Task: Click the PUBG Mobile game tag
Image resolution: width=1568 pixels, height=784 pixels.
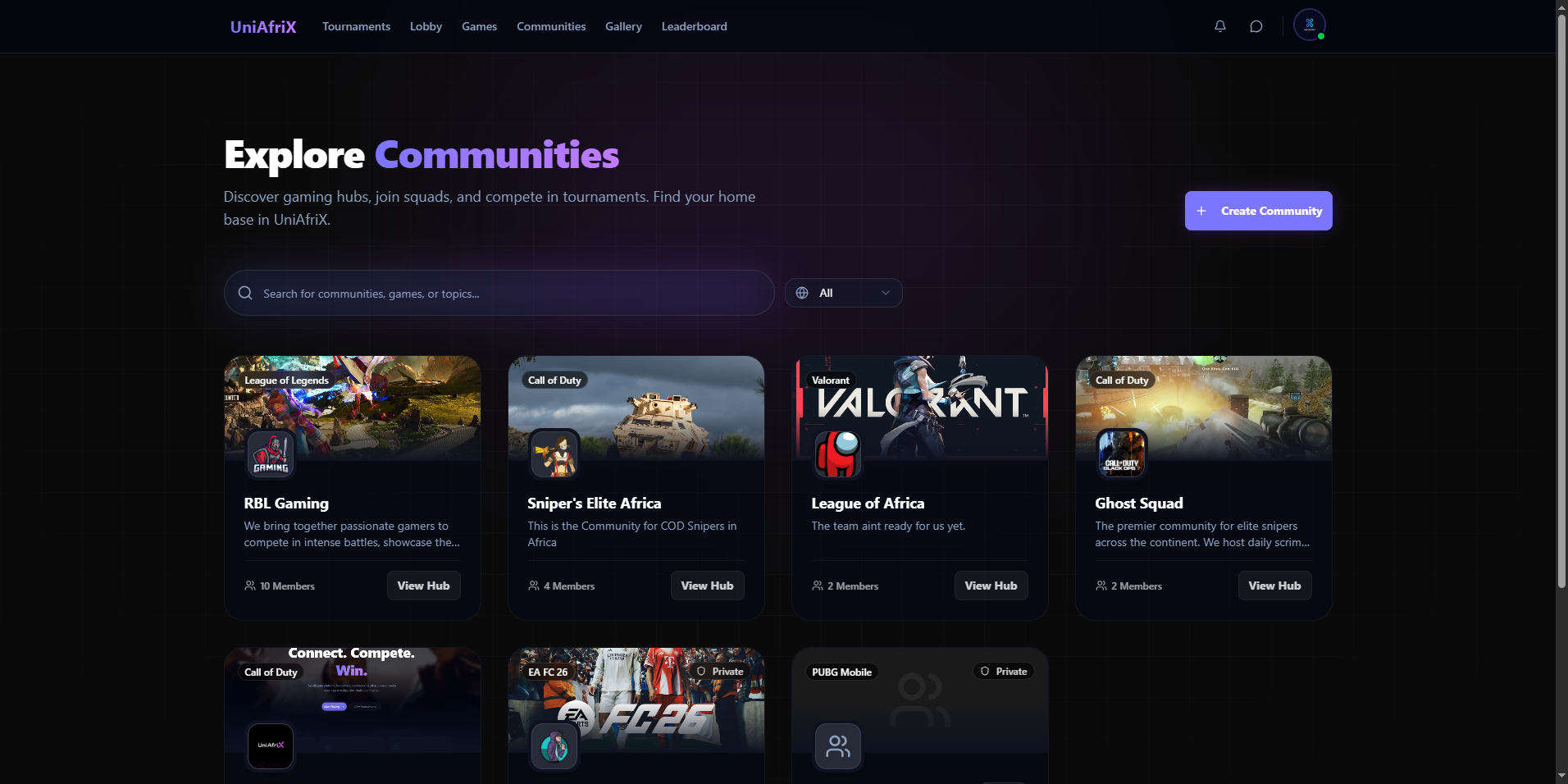Action: click(x=841, y=672)
